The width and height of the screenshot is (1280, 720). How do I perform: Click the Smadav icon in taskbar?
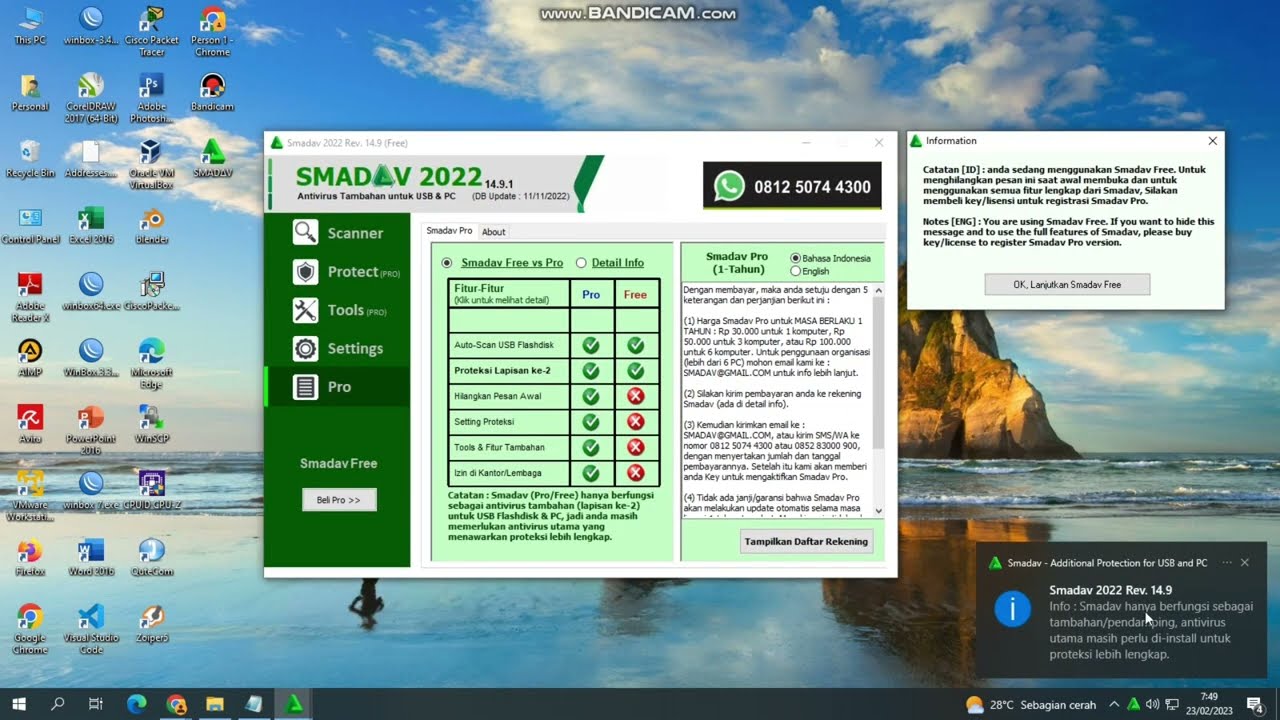click(x=294, y=704)
